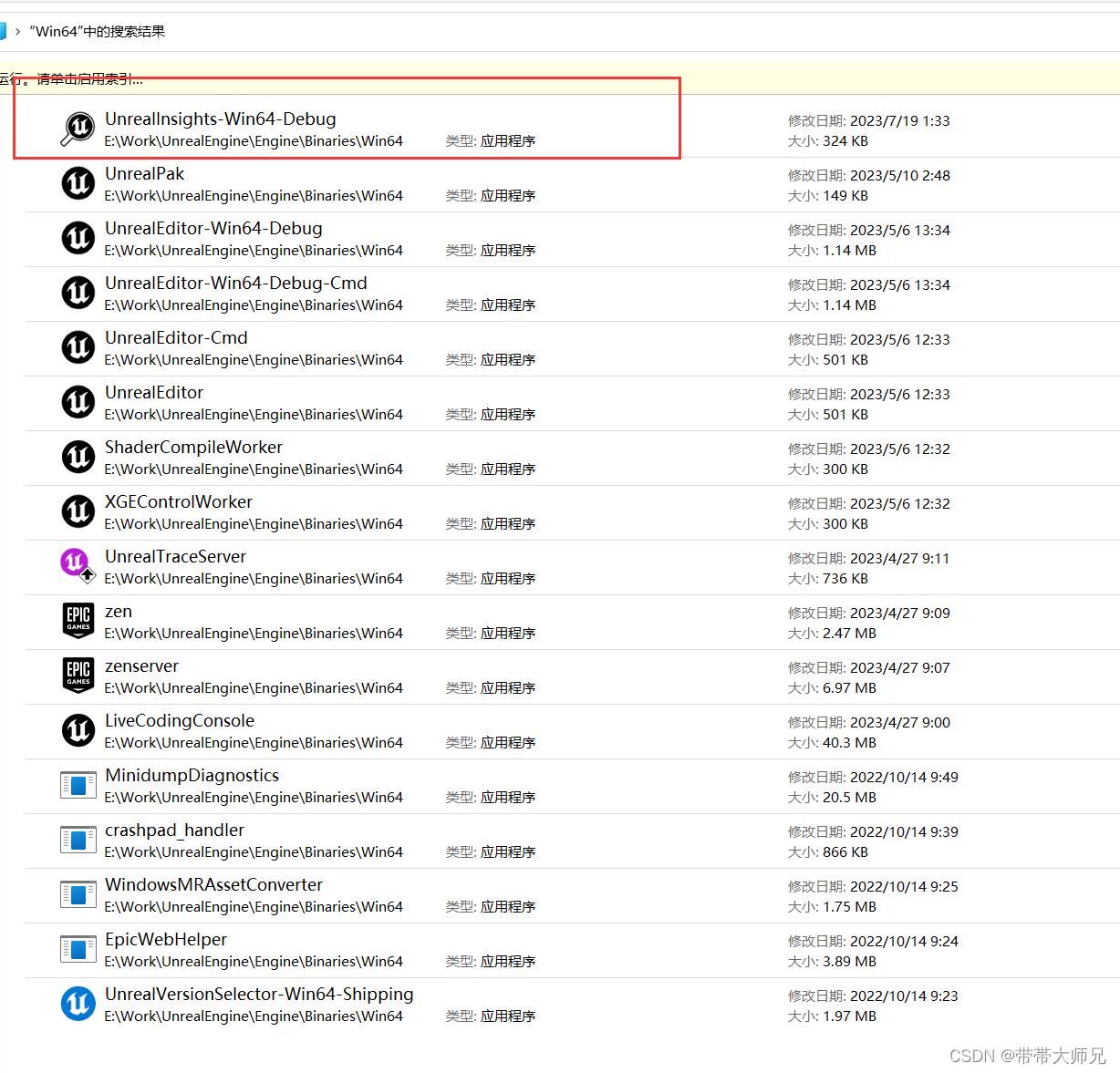Click the size value 40.3 MB
Screen dimensions: 1120x1073
point(849,743)
